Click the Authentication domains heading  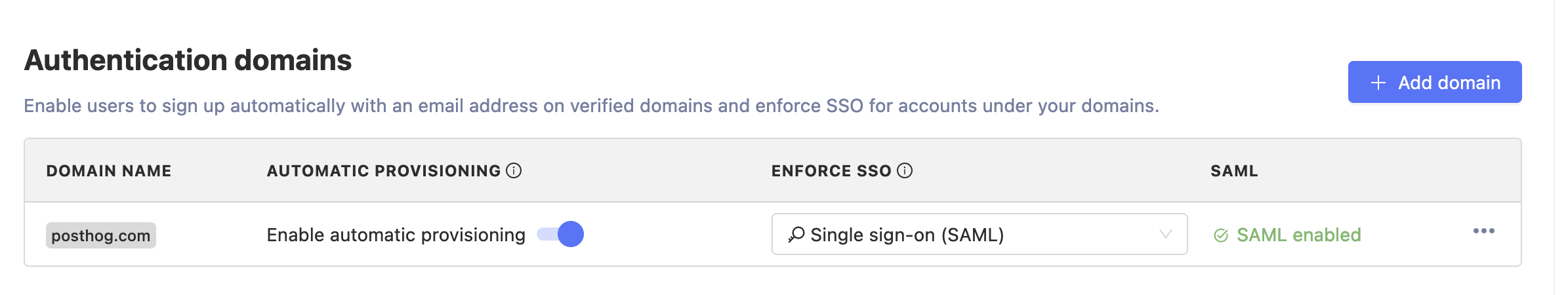point(188,60)
